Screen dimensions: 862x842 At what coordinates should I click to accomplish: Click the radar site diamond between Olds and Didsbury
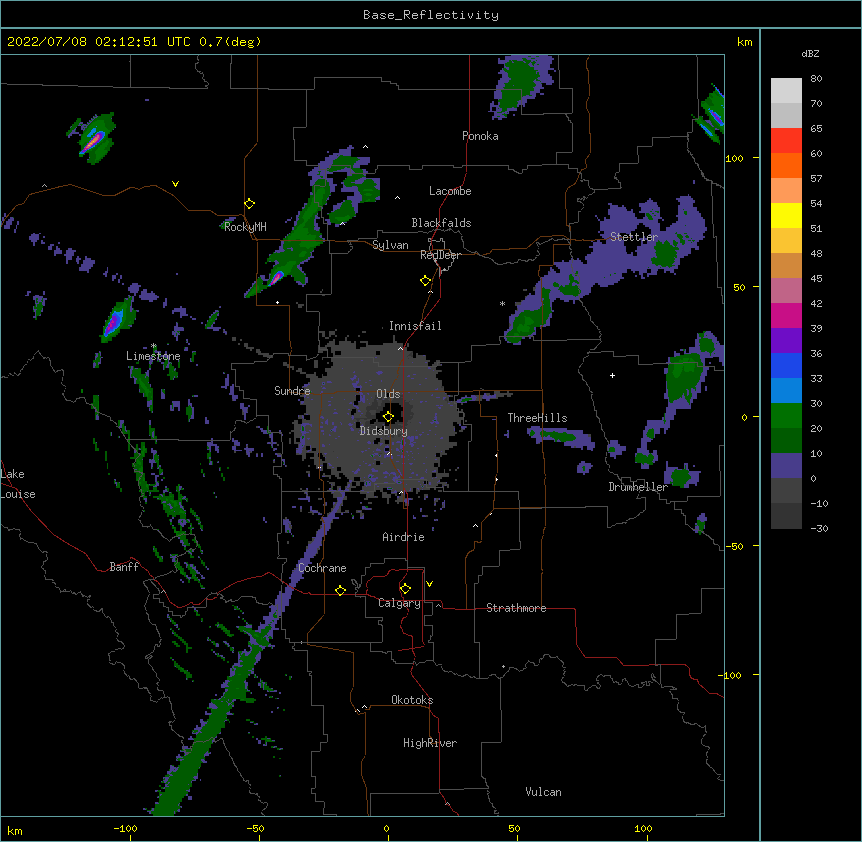click(x=389, y=417)
